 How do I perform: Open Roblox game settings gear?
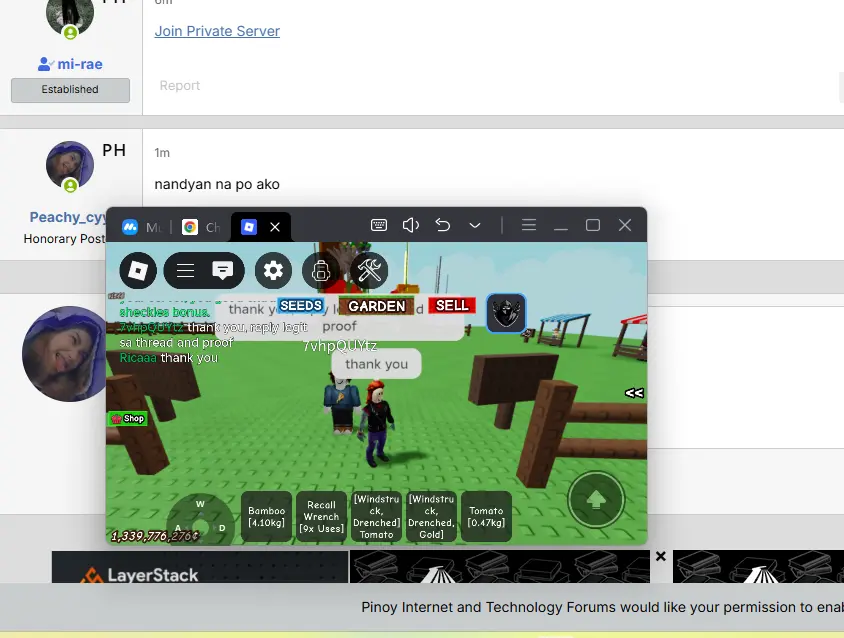coord(273,270)
